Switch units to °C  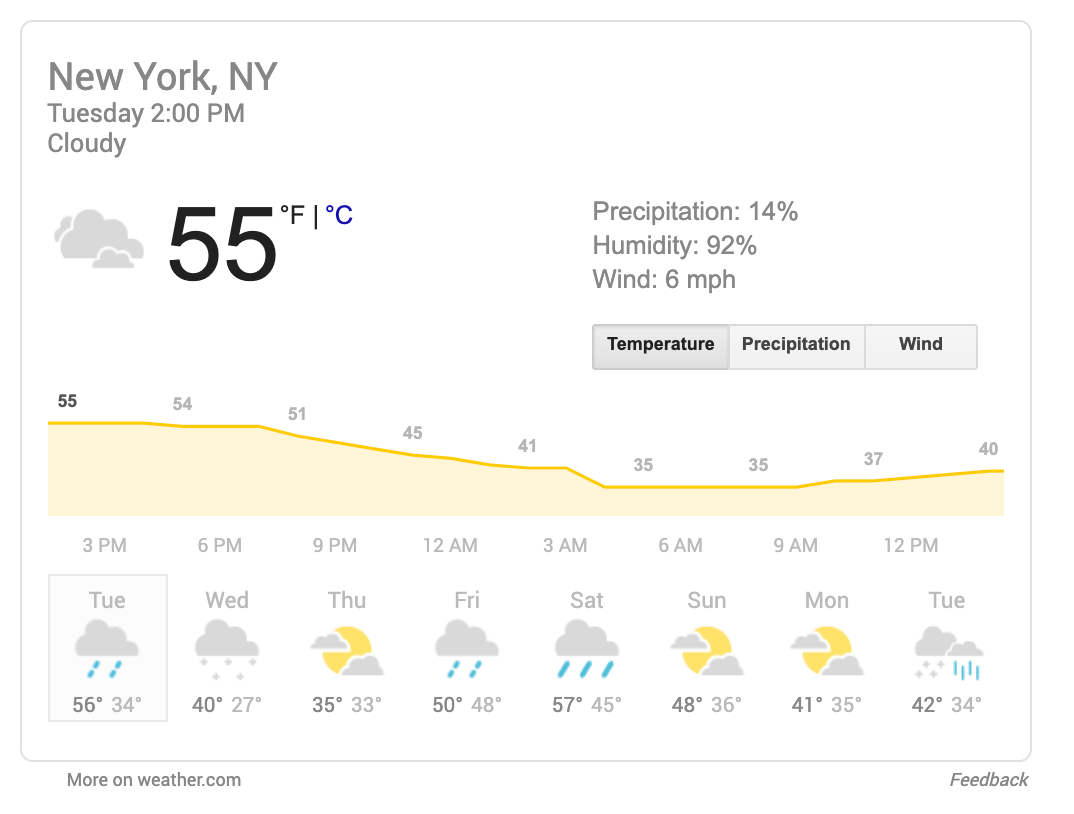point(338,215)
